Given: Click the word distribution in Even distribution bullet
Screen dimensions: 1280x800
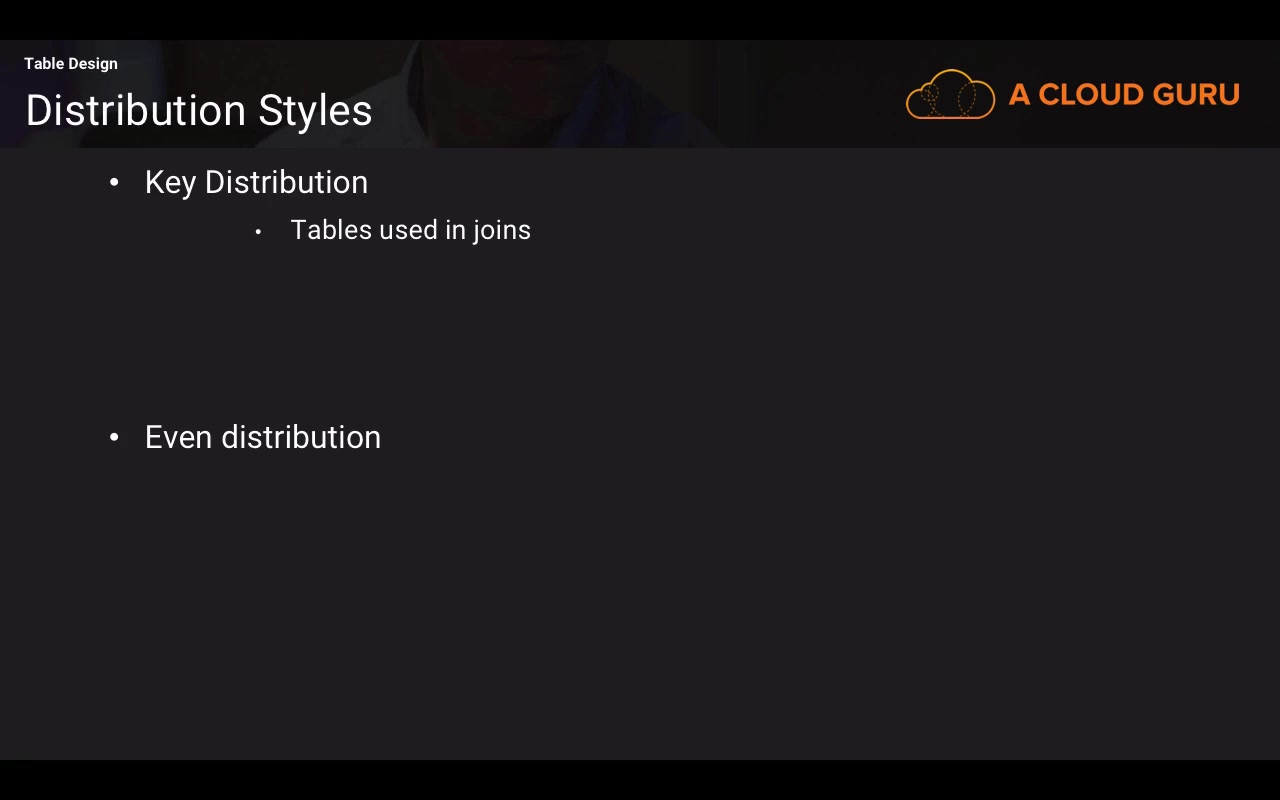Looking at the screenshot, I should click(x=301, y=438).
